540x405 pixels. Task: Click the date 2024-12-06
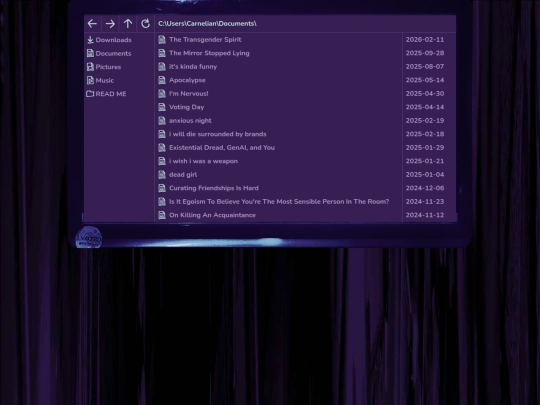425,188
